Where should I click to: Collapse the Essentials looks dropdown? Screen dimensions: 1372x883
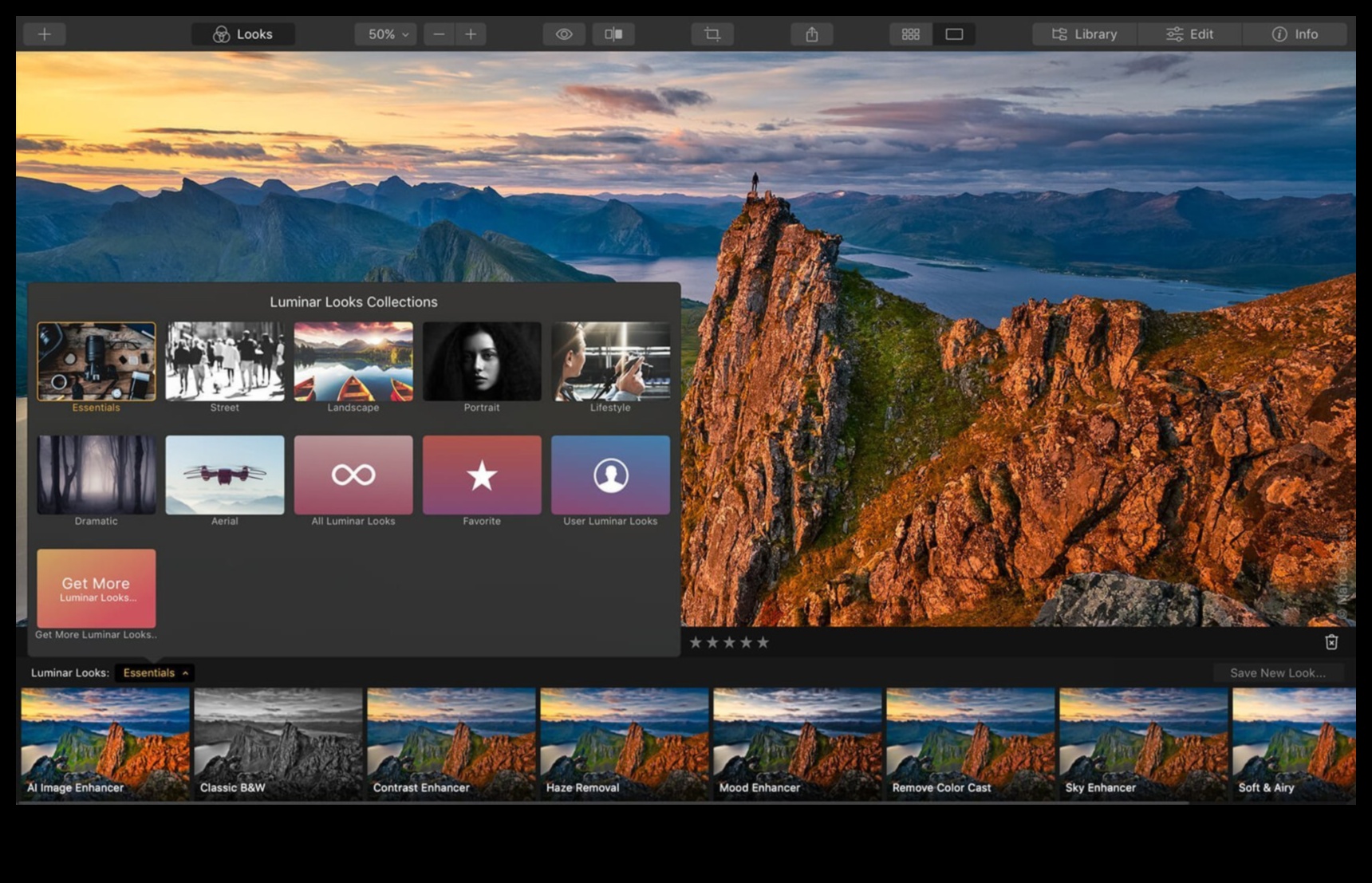(155, 672)
